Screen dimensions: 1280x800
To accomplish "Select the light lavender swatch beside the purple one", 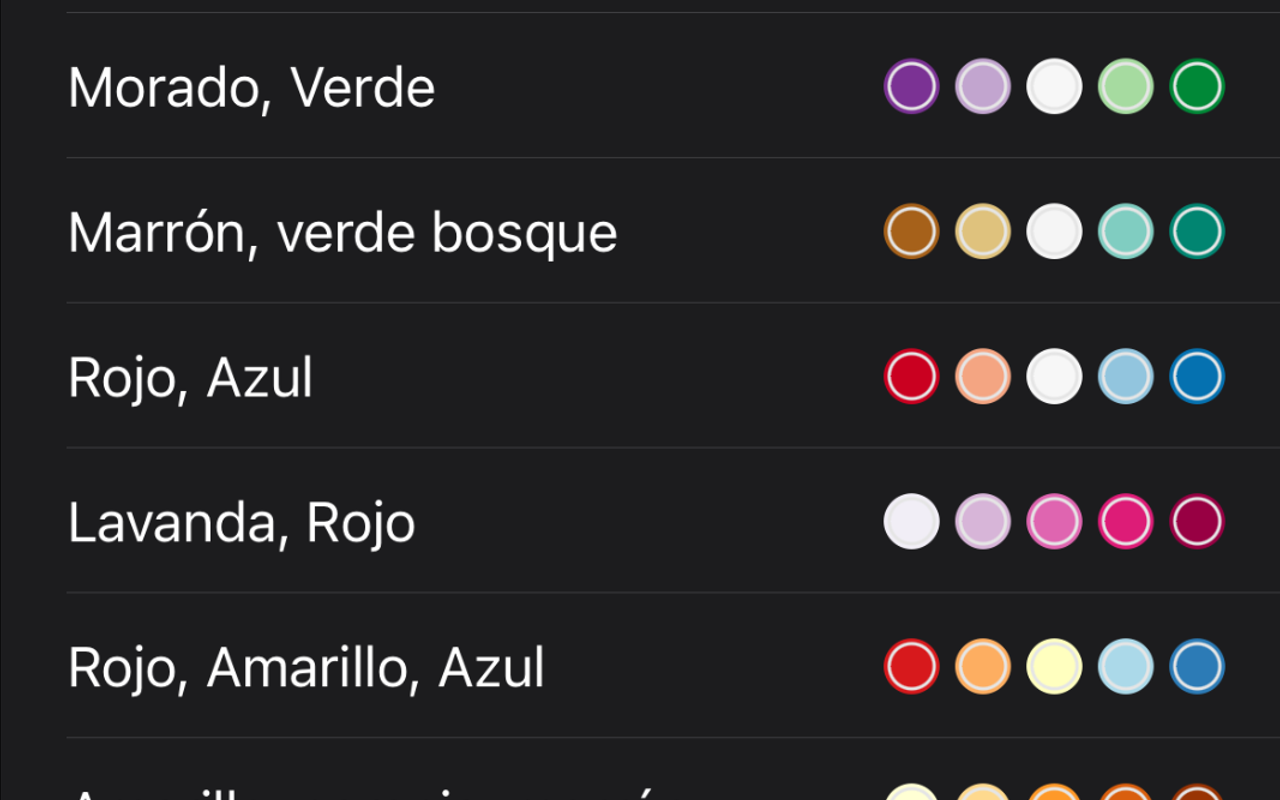I will pos(982,86).
